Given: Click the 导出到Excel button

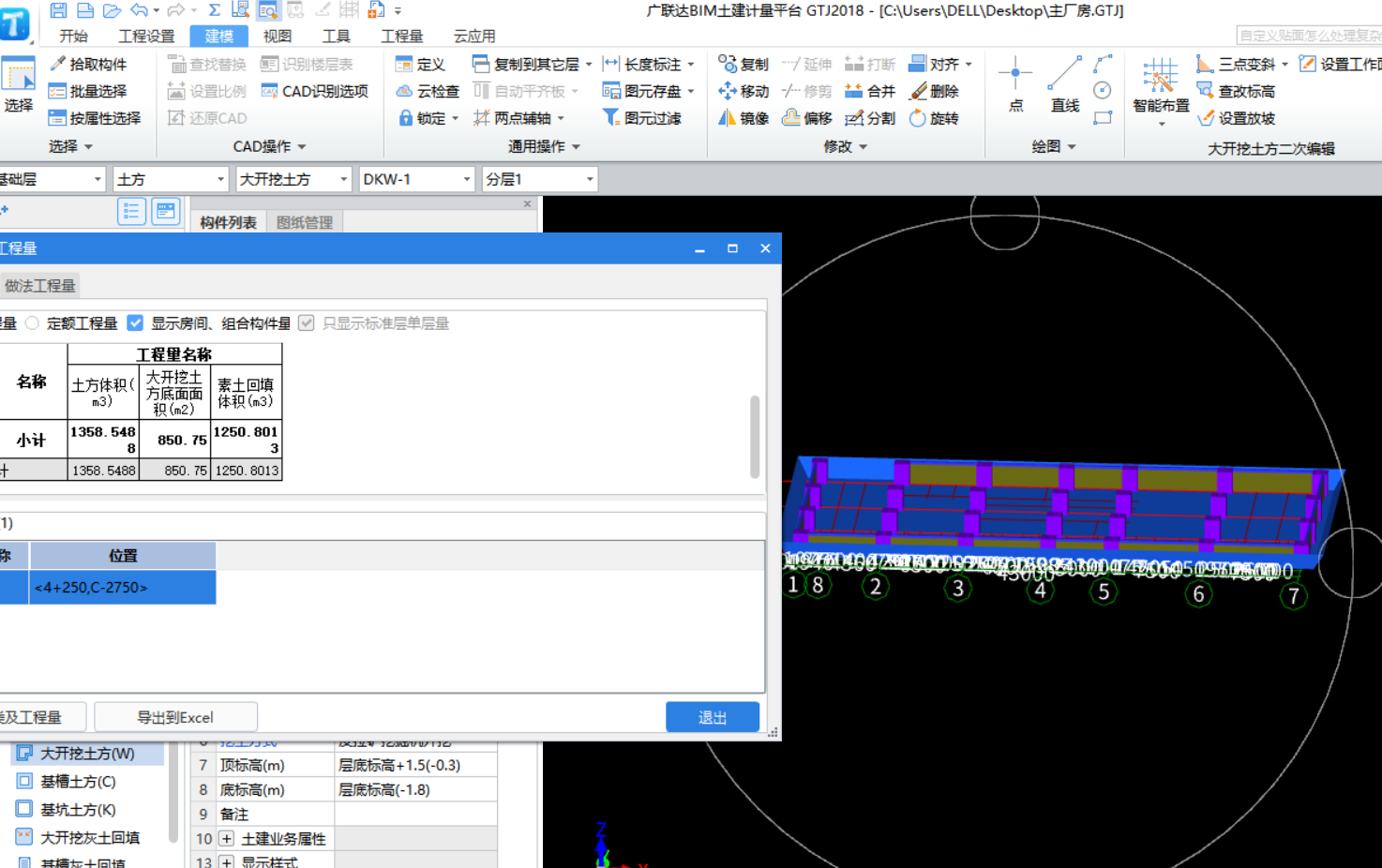Looking at the screenshot, I should (175, 717).
